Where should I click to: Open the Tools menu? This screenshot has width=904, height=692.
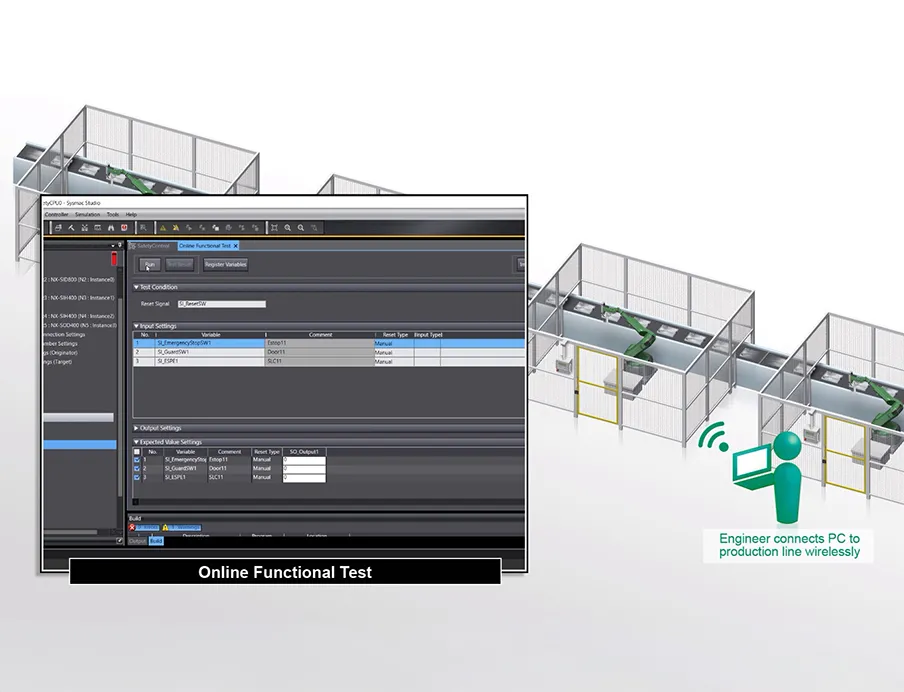click(112, 214)
